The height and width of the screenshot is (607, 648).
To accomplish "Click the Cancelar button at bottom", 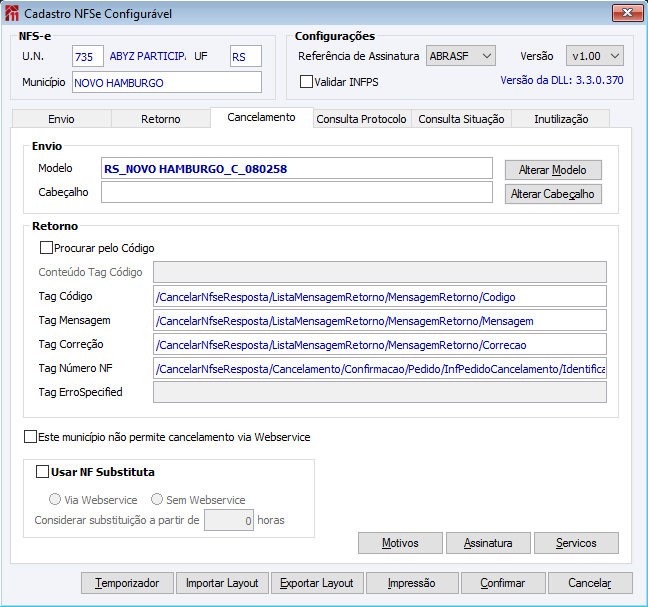I will click(590, 583).
